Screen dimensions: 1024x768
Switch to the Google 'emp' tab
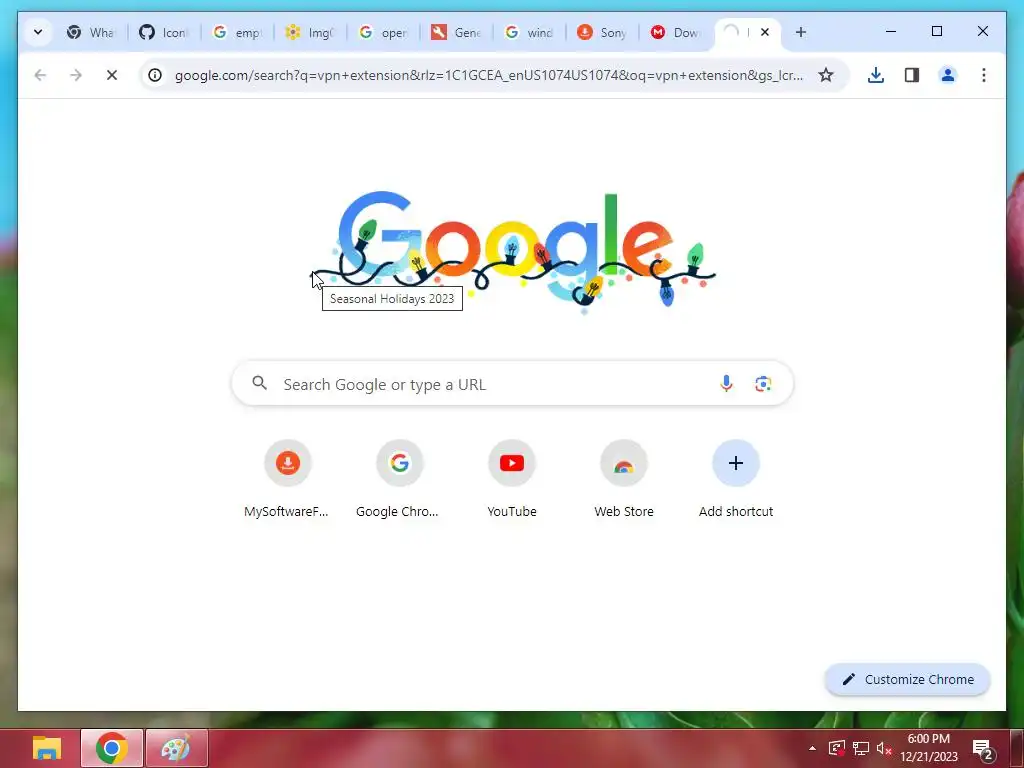pos(237,32)
